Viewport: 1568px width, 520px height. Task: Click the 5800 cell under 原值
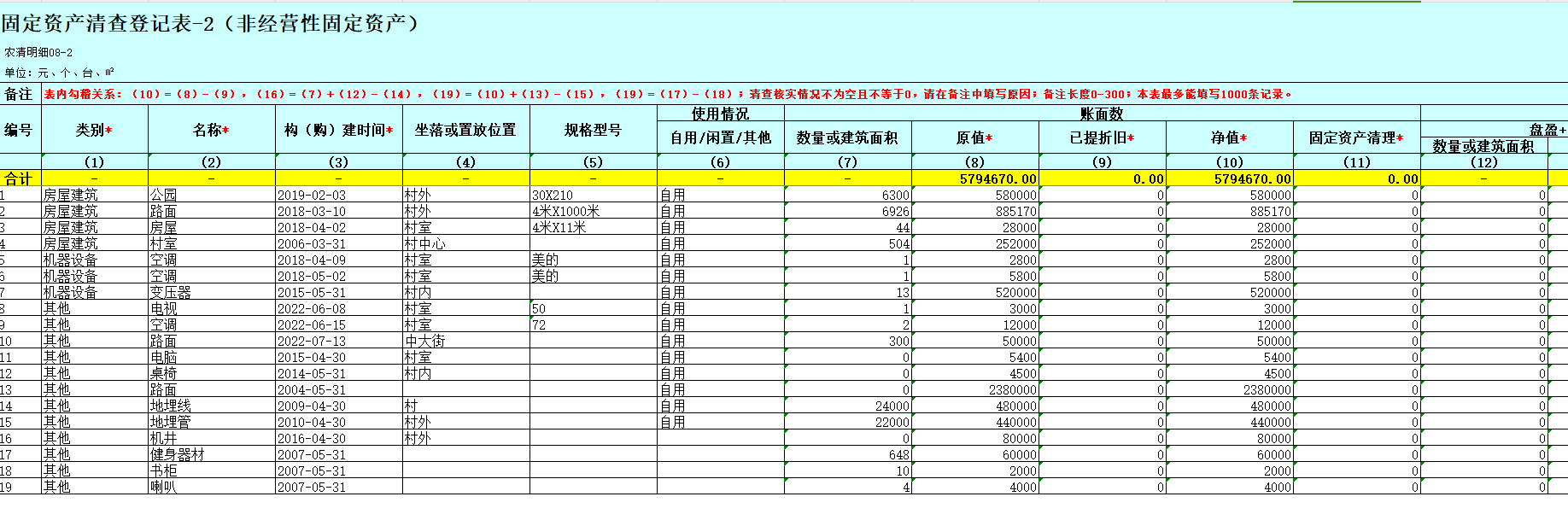[x=974, y=276]
